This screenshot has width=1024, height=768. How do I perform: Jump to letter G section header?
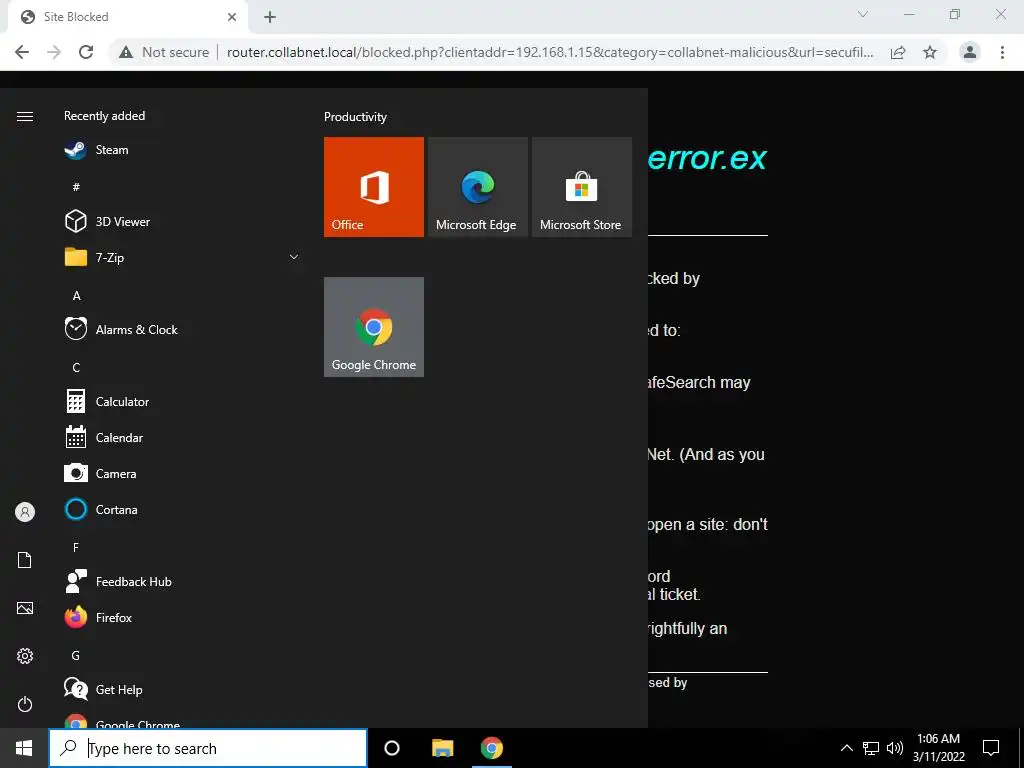click(76, 656)
